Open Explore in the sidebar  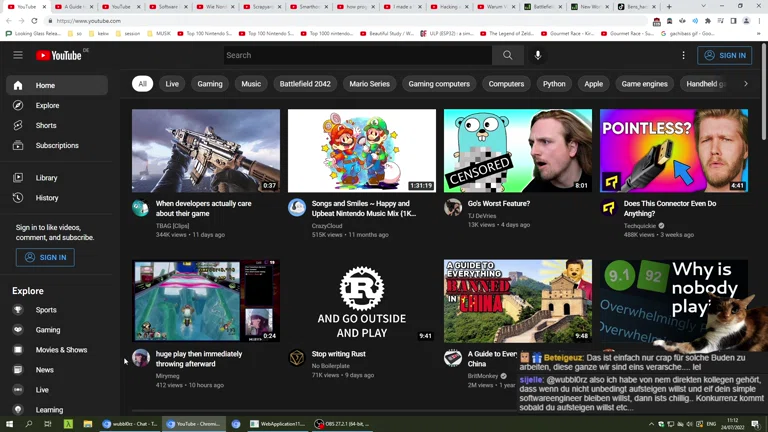coord(57,105)
